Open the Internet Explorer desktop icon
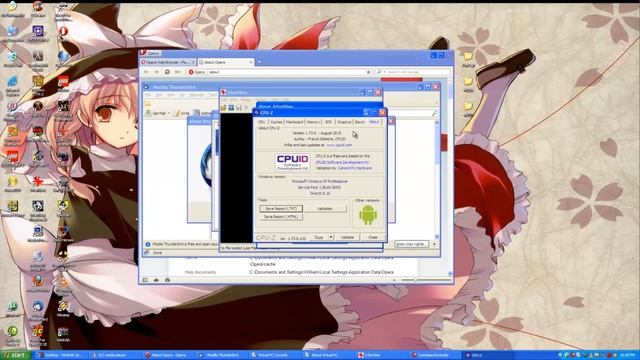 [13, 81]
